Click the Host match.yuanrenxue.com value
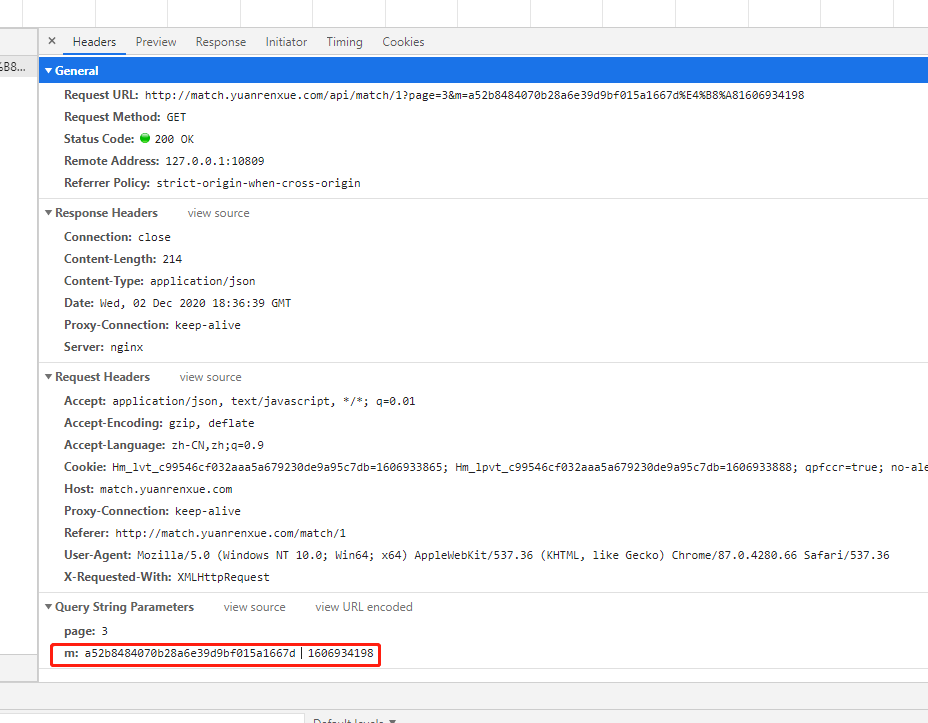 [x=166, y=489]
